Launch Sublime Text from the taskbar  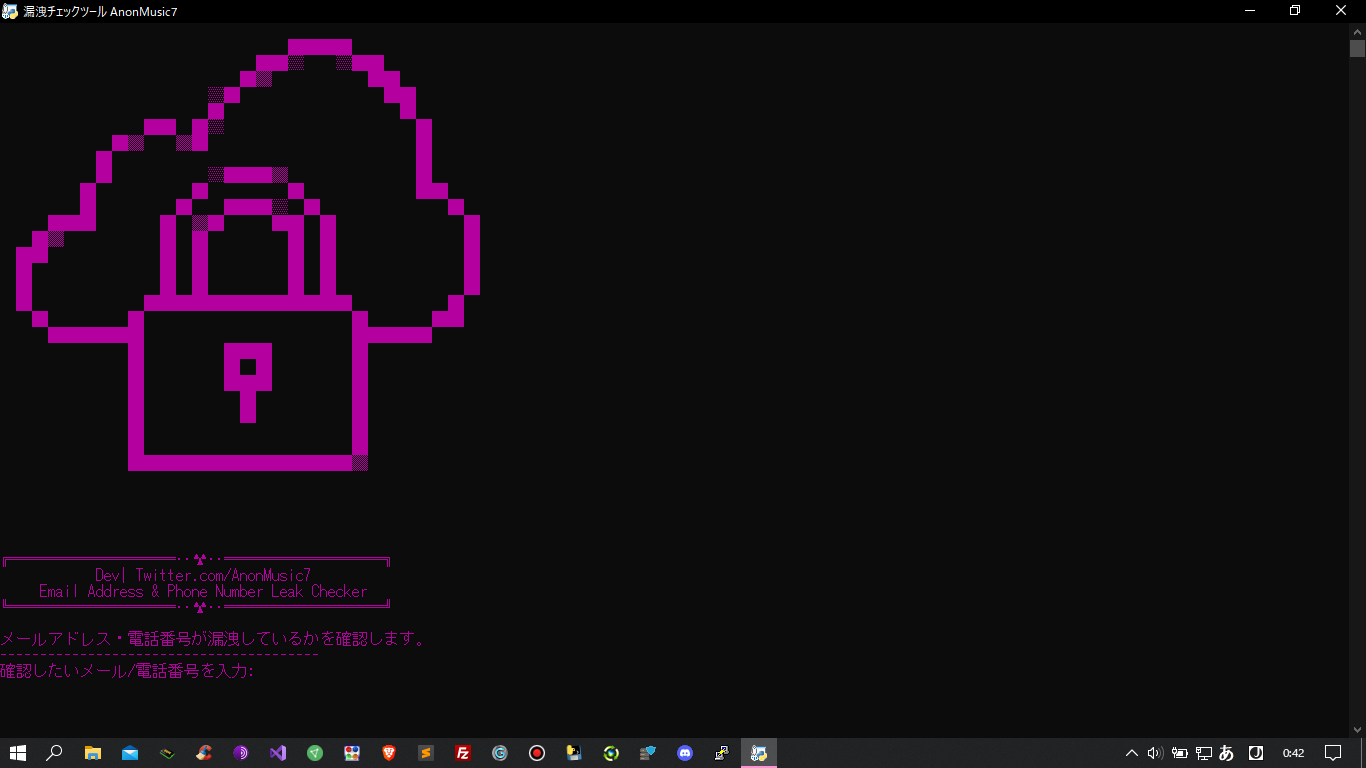coord(425,753)
